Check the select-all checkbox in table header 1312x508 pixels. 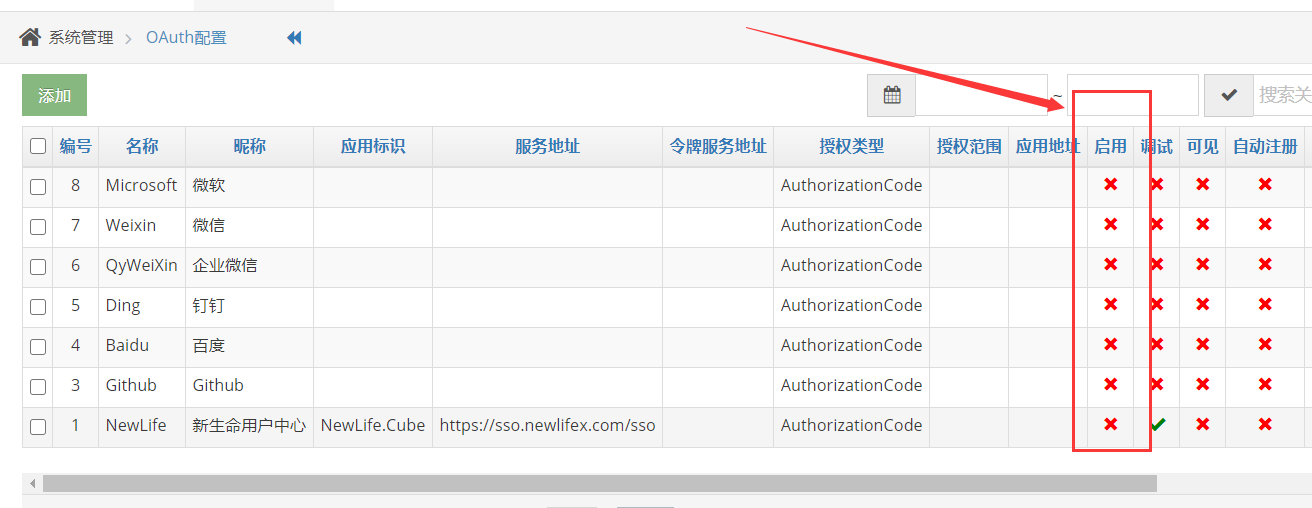coord(38,147)
